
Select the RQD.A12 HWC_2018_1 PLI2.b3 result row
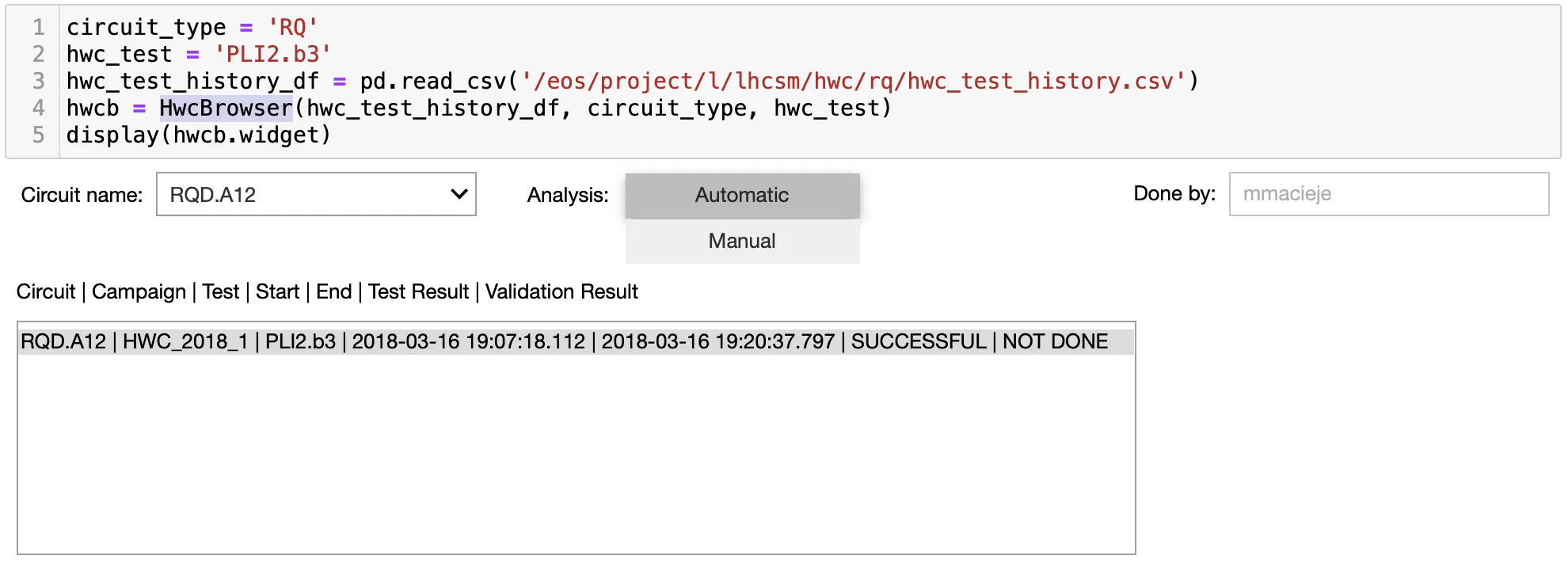[577, 341]
